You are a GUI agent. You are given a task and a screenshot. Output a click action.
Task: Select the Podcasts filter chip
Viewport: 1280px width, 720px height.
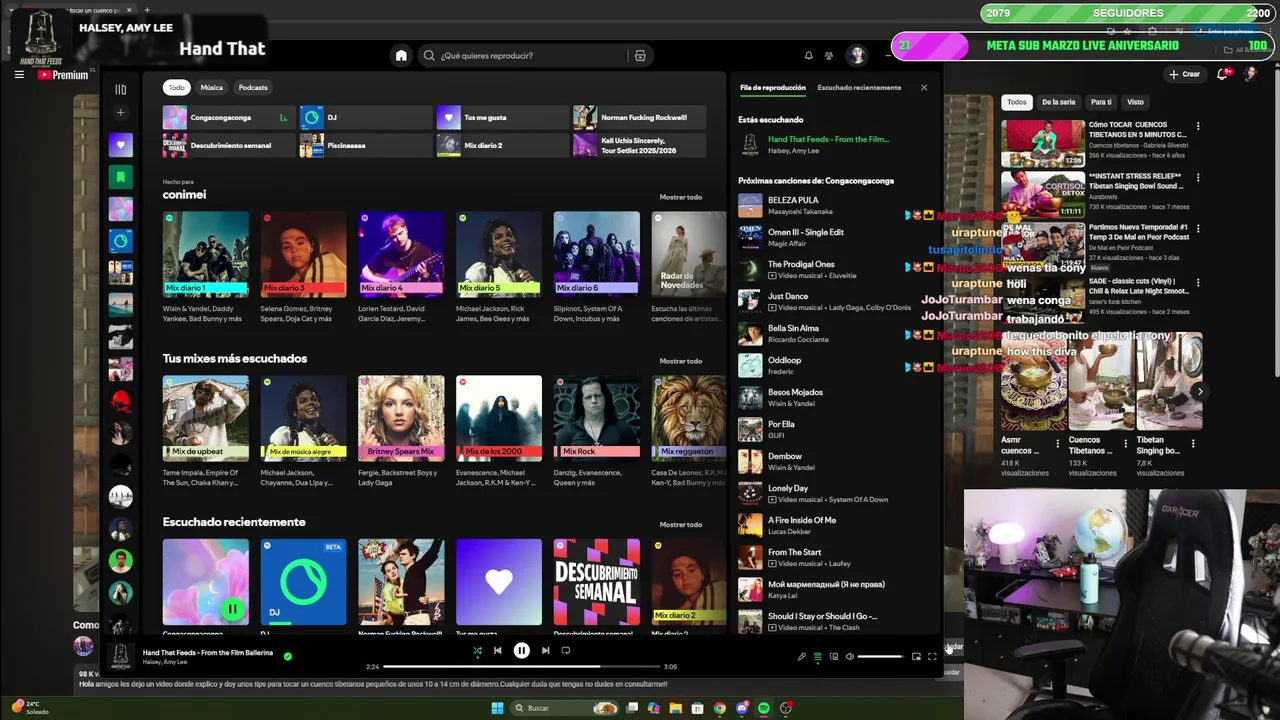[253, 88]
